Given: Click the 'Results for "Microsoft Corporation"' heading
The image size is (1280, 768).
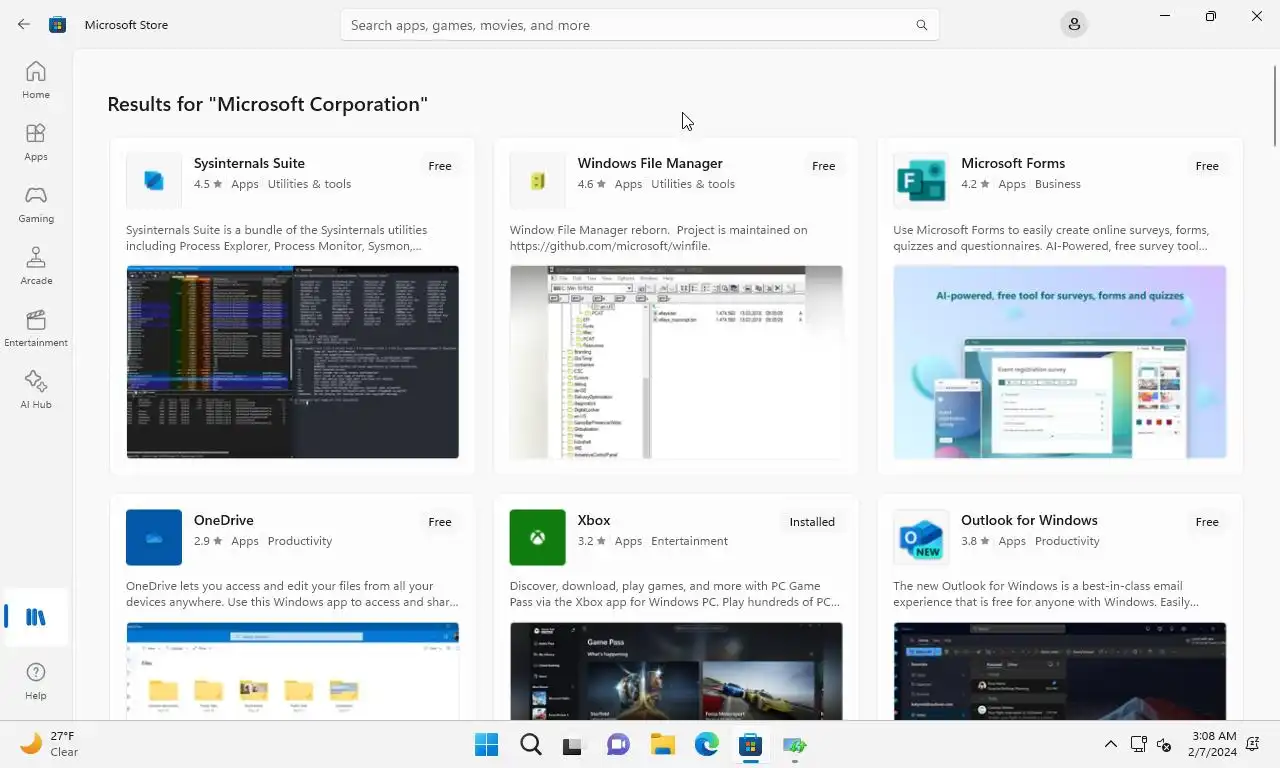Looking at the screenshot, I should [267, 104].
